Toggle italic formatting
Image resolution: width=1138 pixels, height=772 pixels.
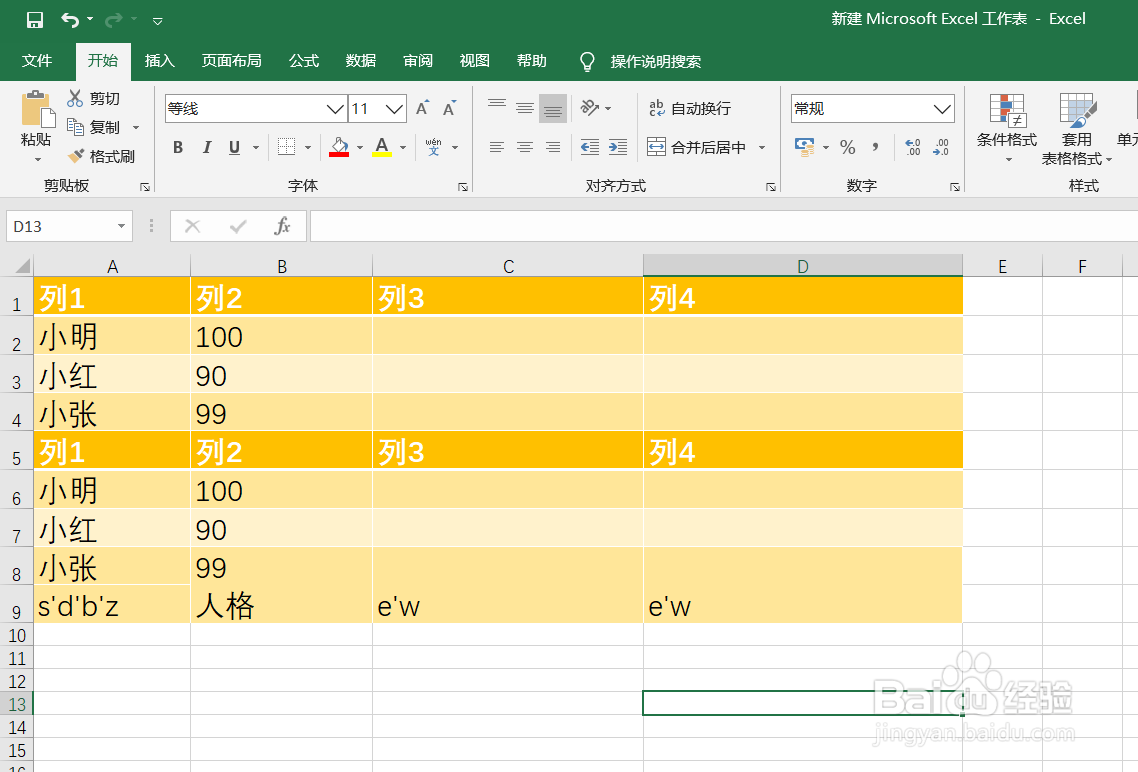207,147
